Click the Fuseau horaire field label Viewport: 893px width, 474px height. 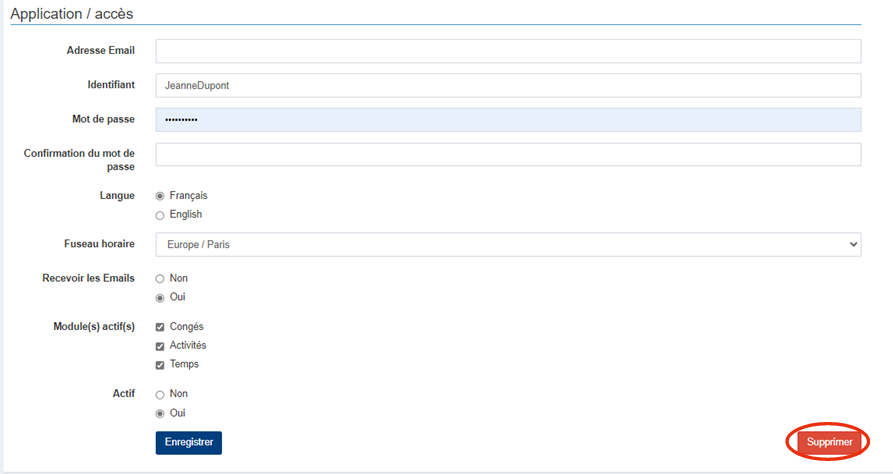coord(99,244)
